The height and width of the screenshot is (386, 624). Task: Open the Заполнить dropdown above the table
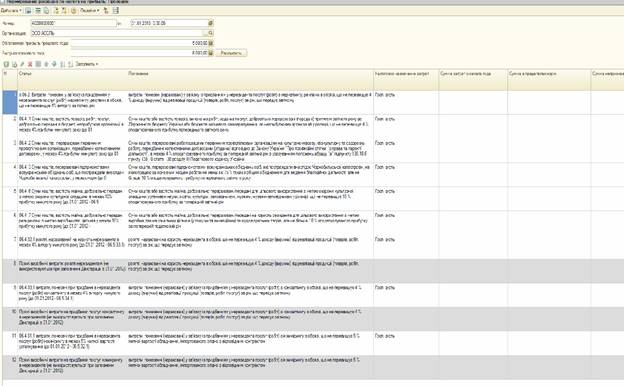tap(86, 64)
